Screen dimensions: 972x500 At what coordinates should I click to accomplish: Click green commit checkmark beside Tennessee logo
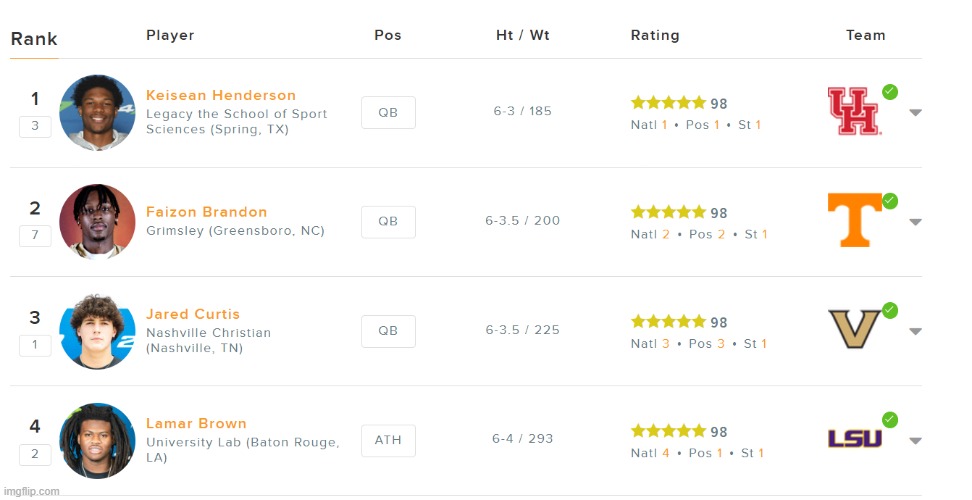[889, 201]
